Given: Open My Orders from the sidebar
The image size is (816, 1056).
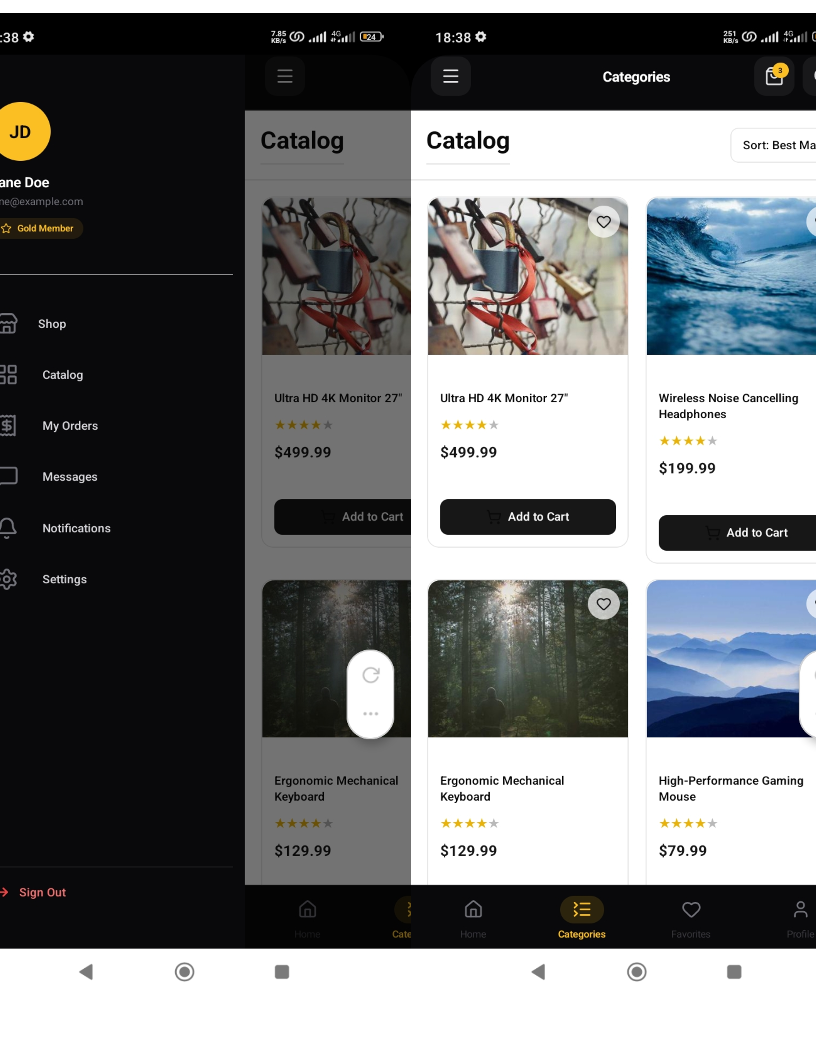Looking at the screenshot, I should 70,426.
